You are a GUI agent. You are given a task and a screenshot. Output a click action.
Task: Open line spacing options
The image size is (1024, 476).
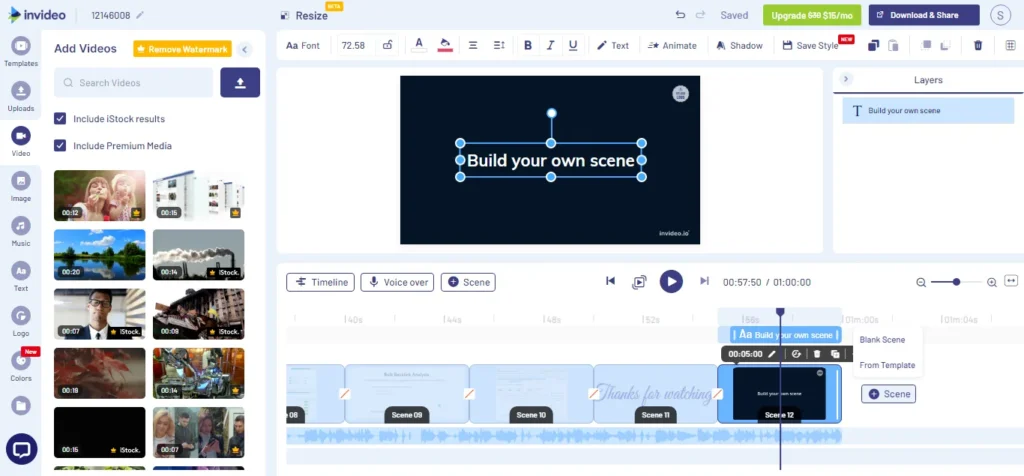[x=499, y=45]
